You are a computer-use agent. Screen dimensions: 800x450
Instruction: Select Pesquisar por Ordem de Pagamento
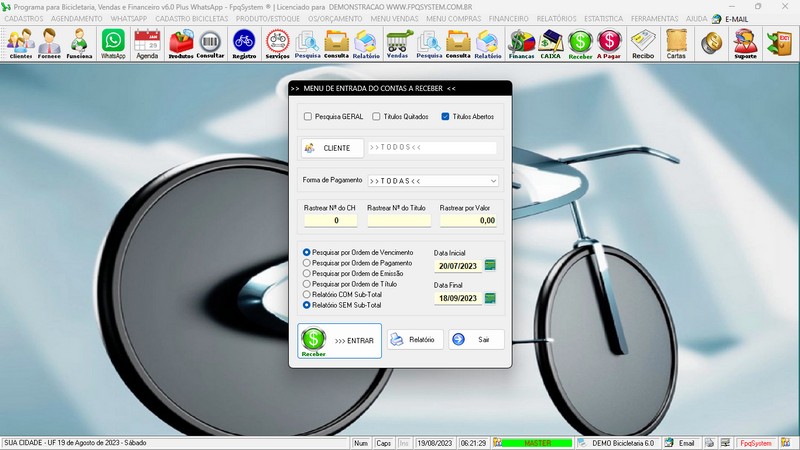(x=307, y=263)
